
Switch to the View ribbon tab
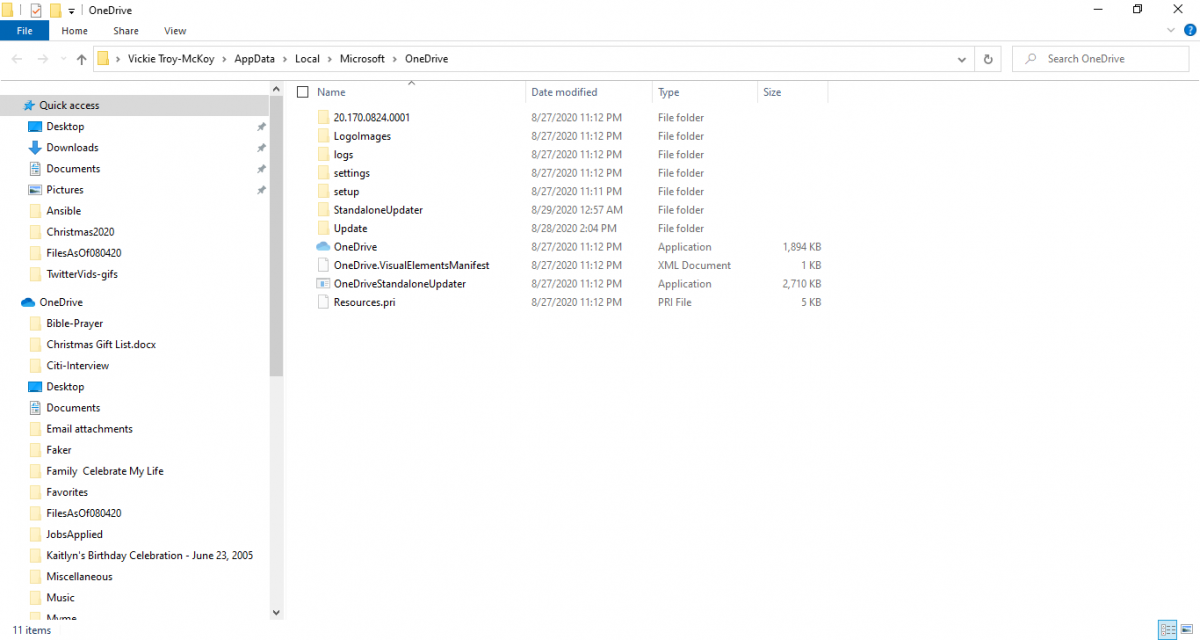pos(175,31)
